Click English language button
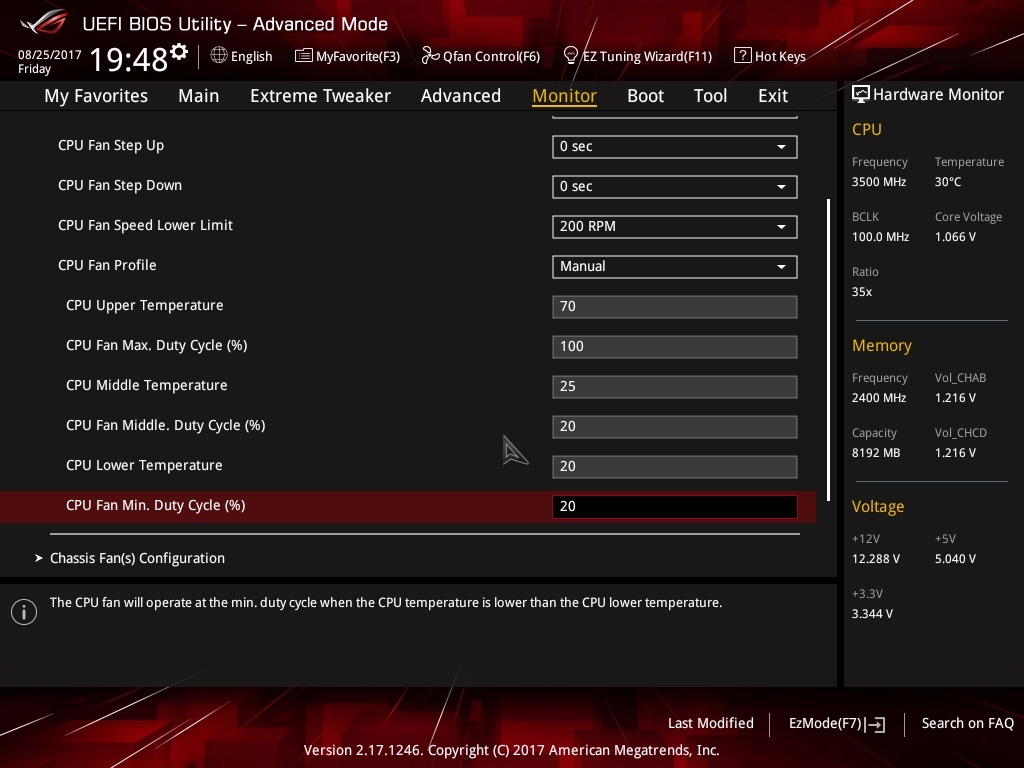This screenshot has height=768, width=1024. [x=251, y=56]
